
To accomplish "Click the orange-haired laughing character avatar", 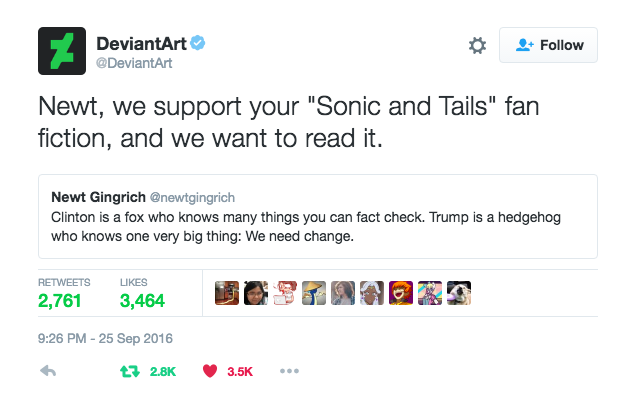I will pyautogui.click(x=400, y=292).
